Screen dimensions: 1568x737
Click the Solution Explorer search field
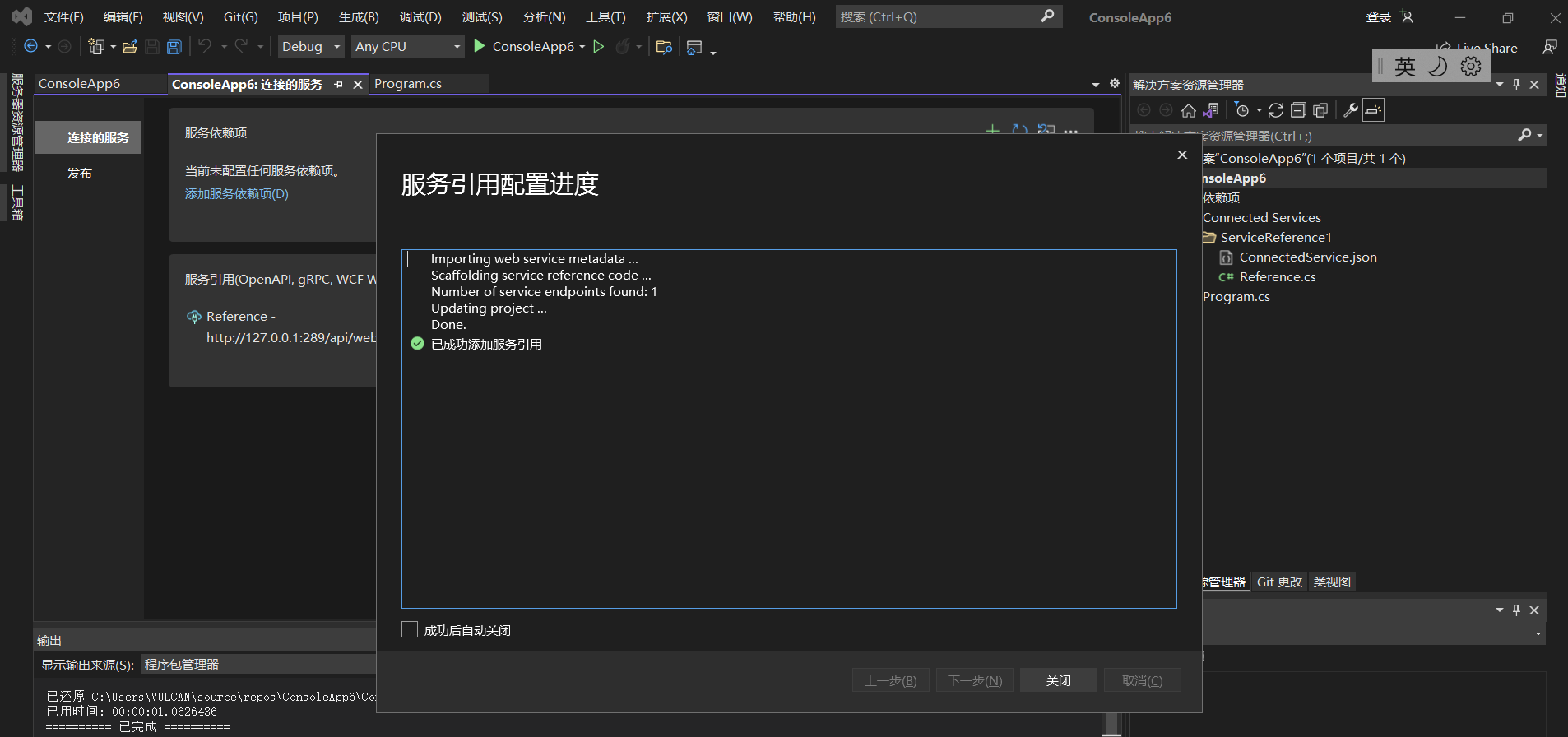tap(1324, 136)
